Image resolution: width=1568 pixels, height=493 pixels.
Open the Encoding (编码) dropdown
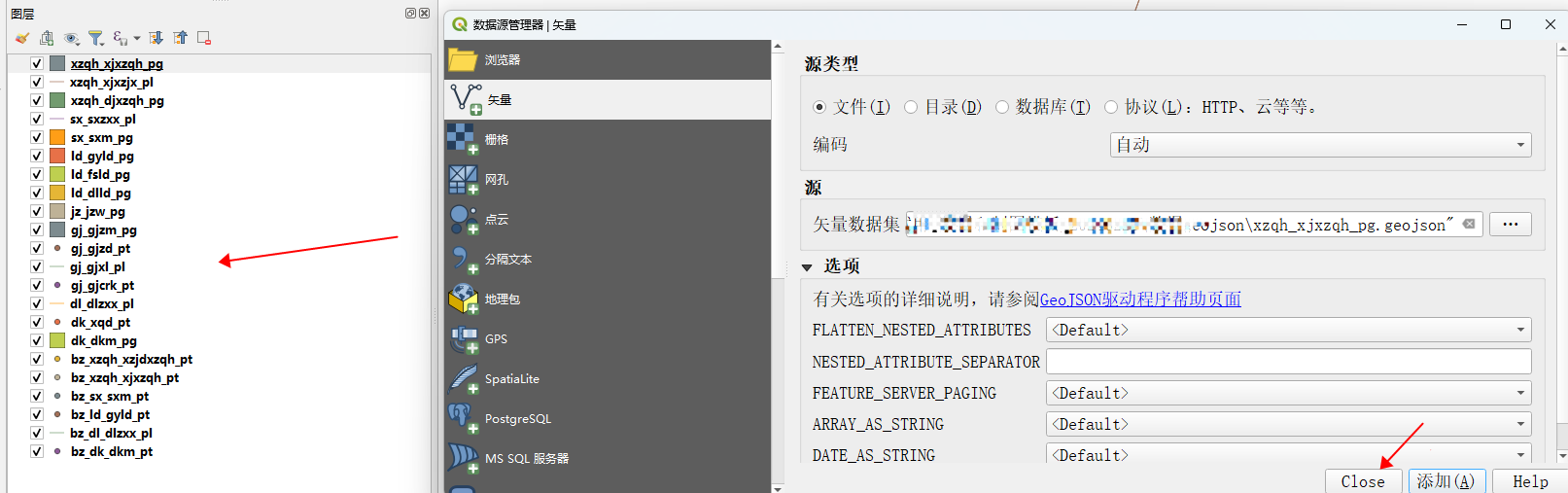point(1320,145)
